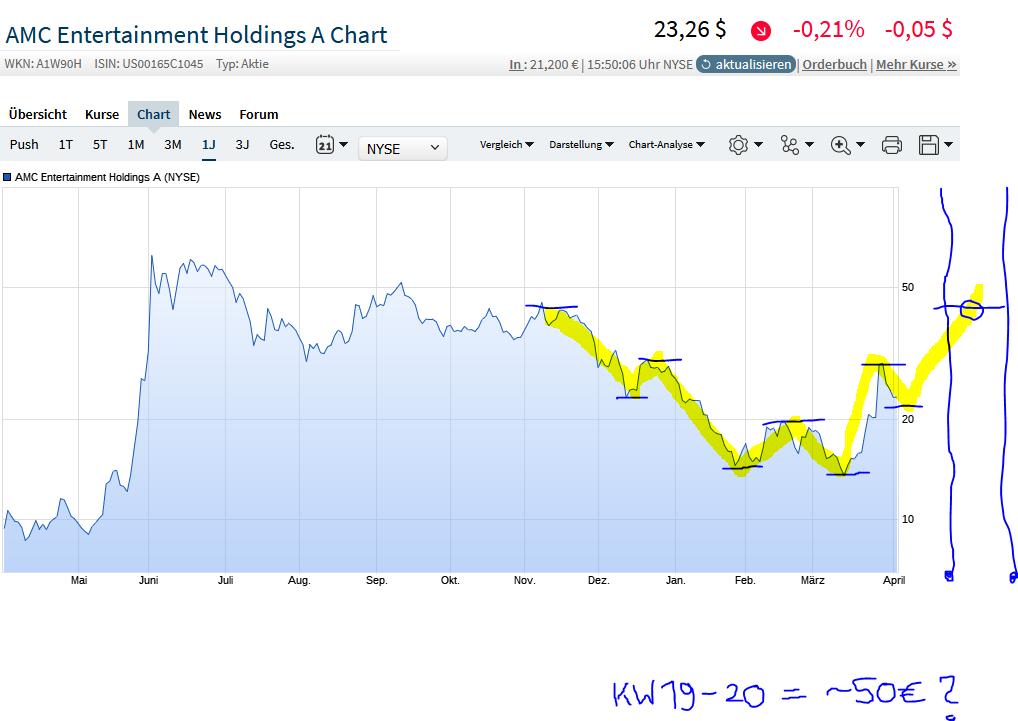Select the indicator/analysis network icon
This screenshot has width=1018, height=721.
790,145
